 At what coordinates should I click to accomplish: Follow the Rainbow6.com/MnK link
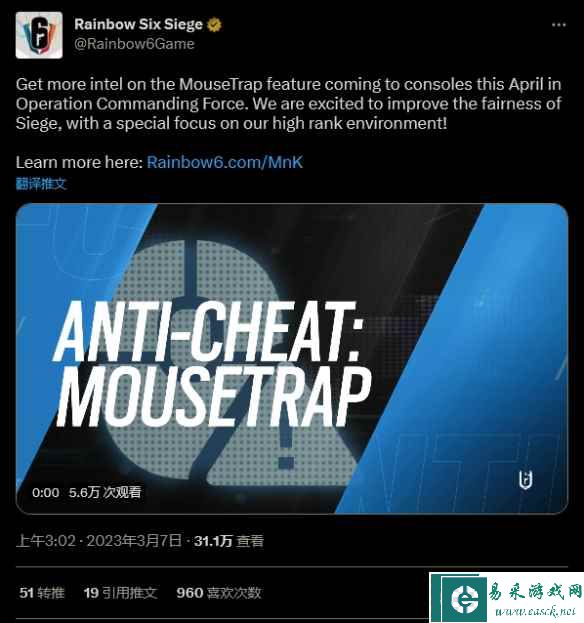coord(225,162)
